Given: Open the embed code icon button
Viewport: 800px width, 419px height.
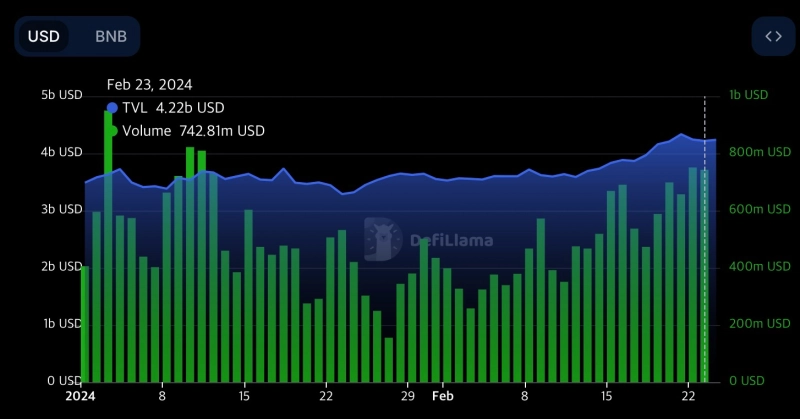Looking at the screenshot, I should (773, 36).
